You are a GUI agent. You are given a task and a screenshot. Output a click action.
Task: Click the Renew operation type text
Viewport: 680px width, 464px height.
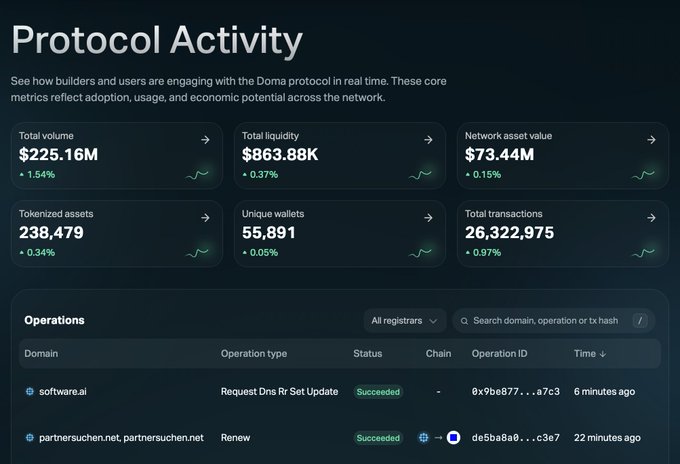pos(235,438)
